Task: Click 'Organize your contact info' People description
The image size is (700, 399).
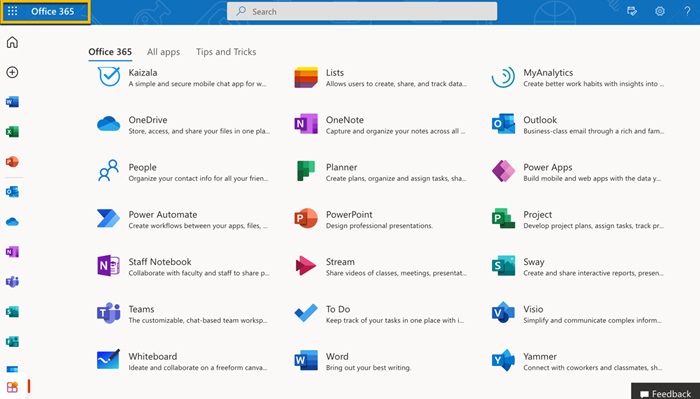Action: pyautogui.click(x=199, y=179)
